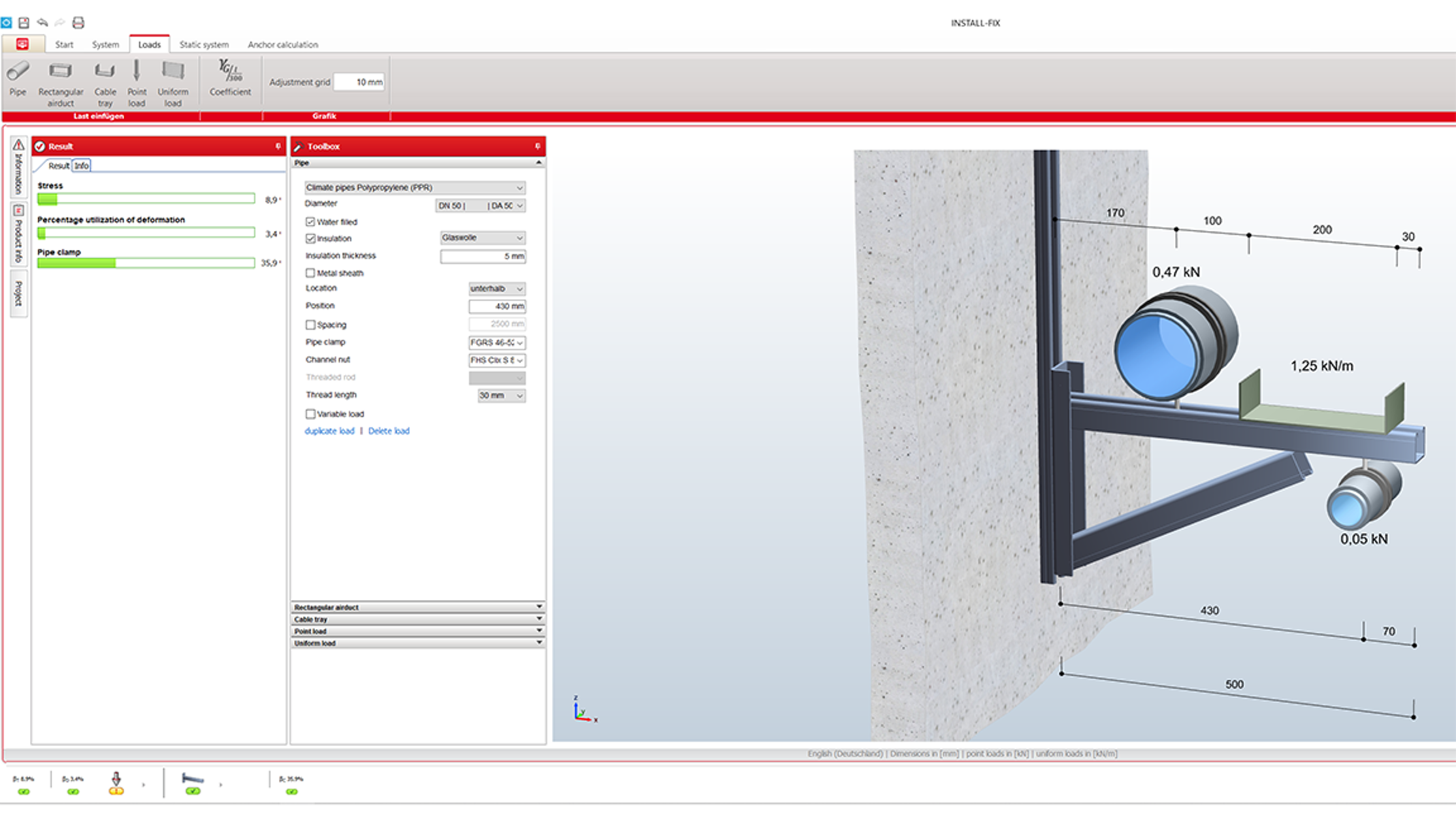Enable the Metal sheath option
The height and width of the screenshot is (819, 1456).
[x=310, y=273]
